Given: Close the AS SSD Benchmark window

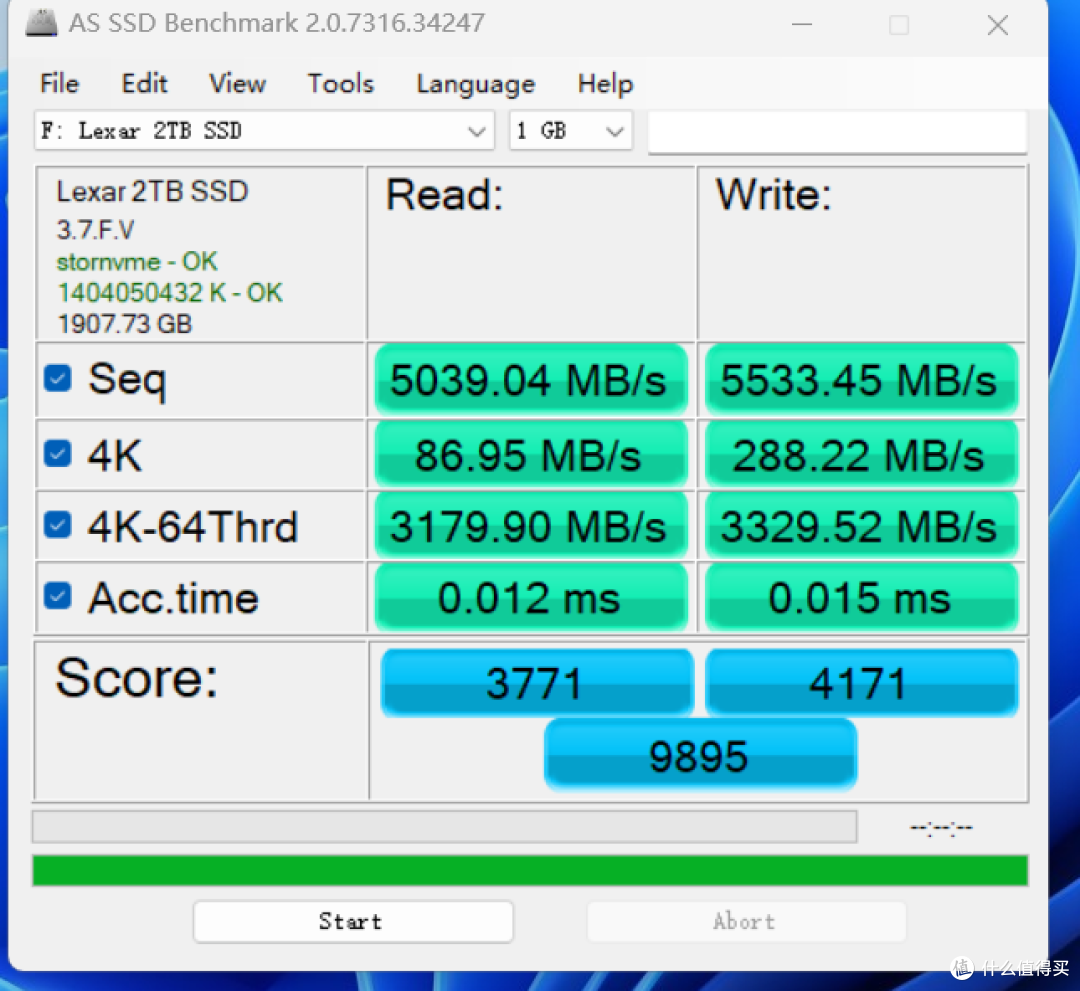Looking at the screenshot, I should pyautogui.click(x=997, y=25).
